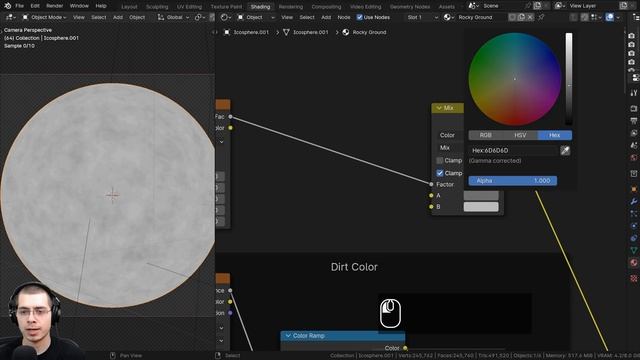Screen dimensions: 640x360
Task: Switch to the Layout workspace tab
Action: point(129,7)
